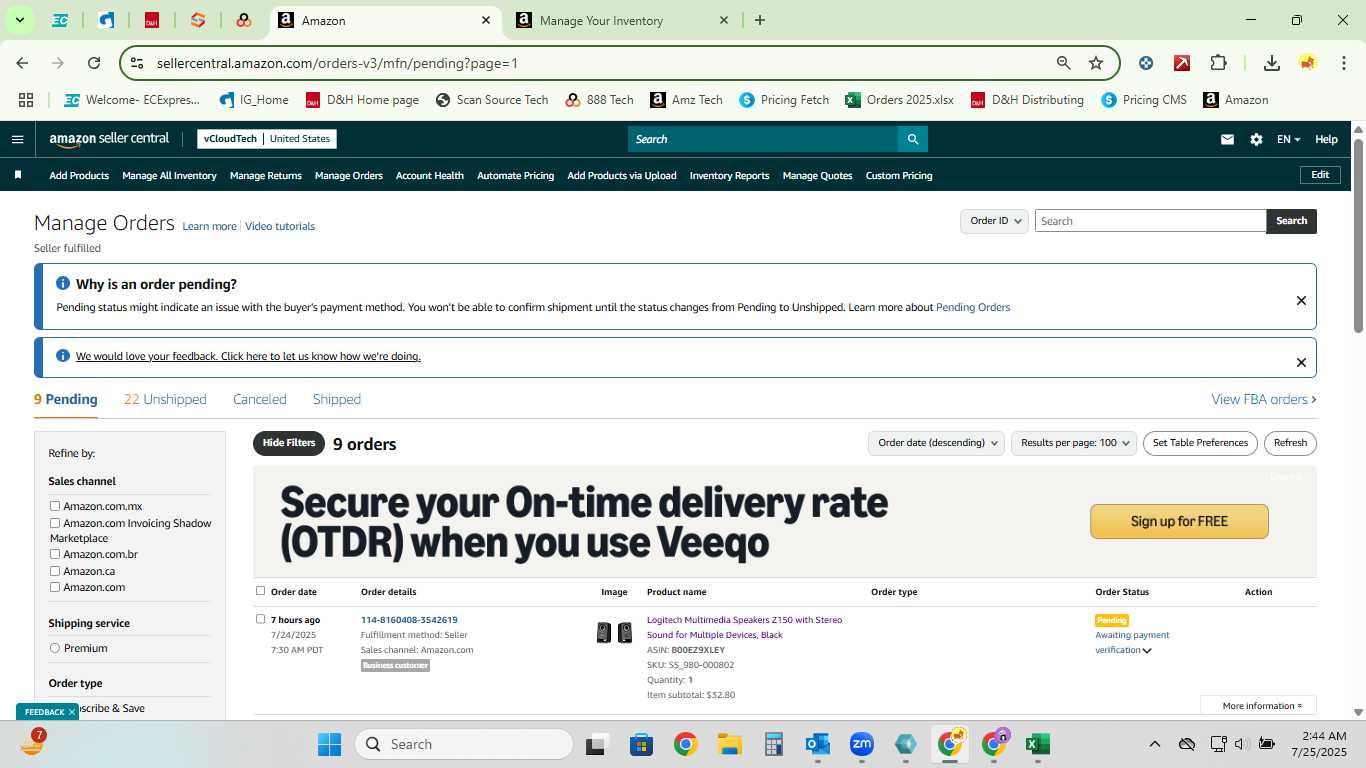Open Excel from the taskbar
The height and width of the screenshot is (768, 1366).
1038,744
